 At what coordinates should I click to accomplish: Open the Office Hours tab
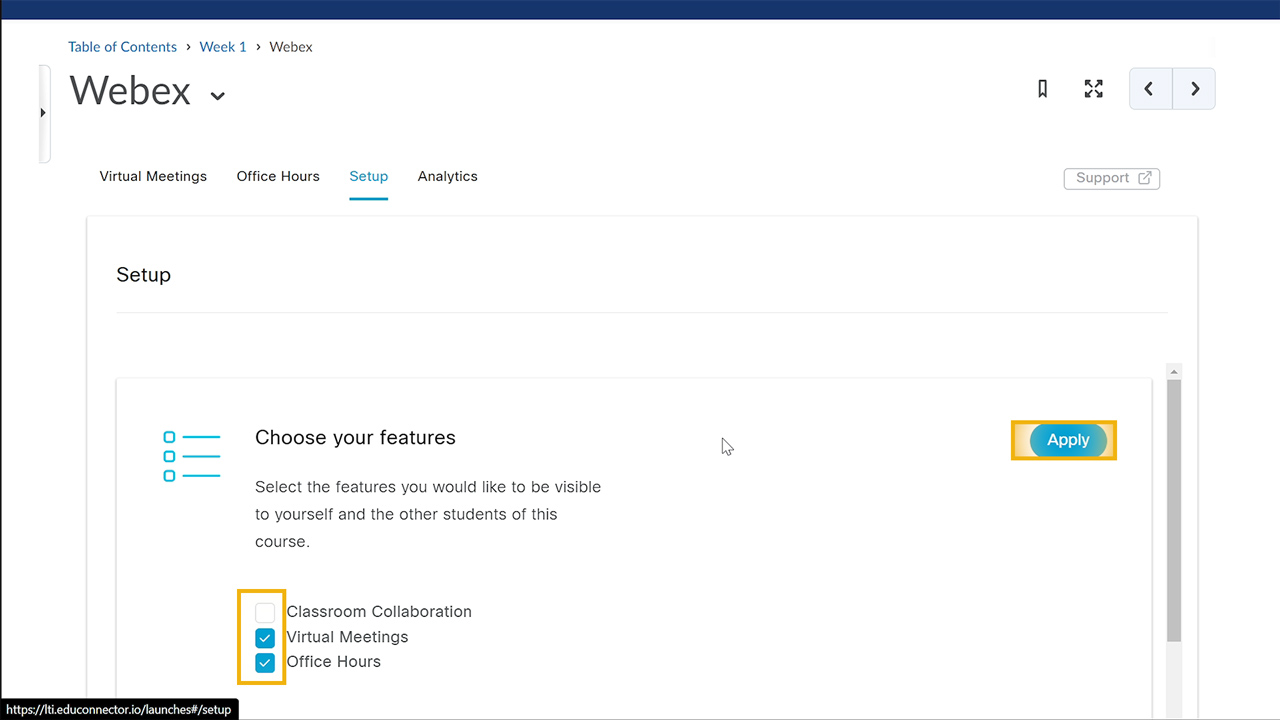(x=278, y=176)
